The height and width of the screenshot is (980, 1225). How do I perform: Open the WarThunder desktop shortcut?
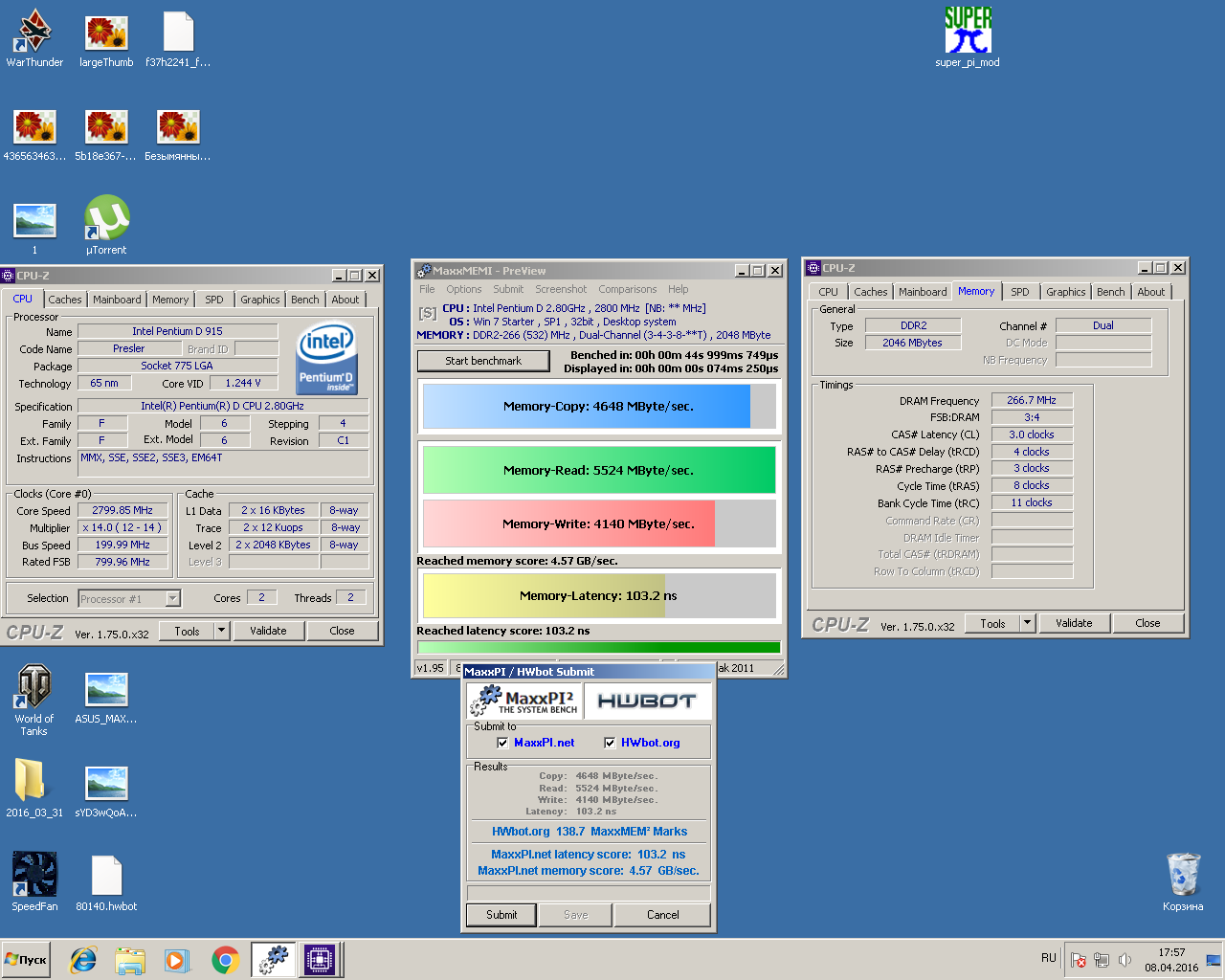tap(34, 38)
